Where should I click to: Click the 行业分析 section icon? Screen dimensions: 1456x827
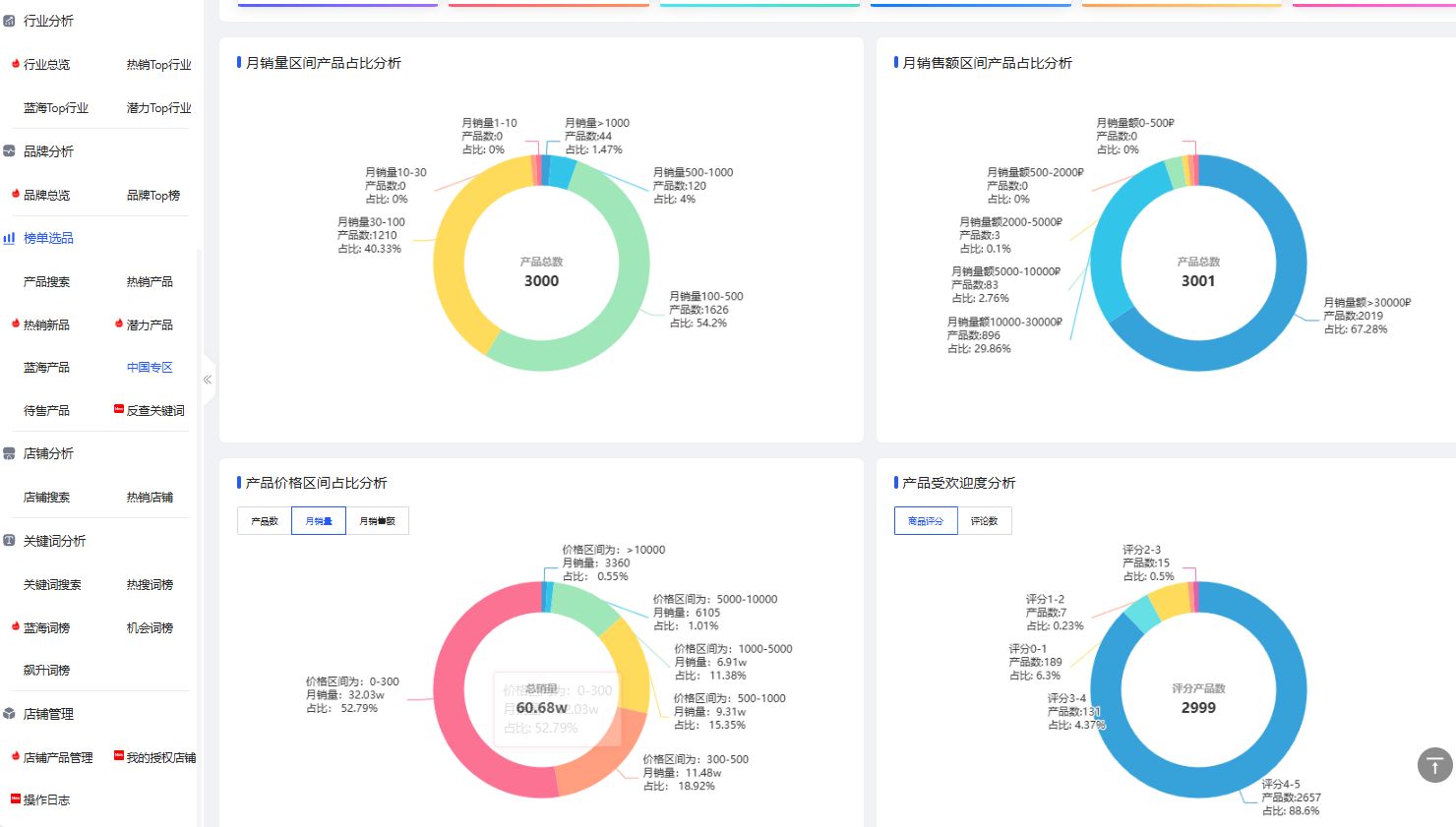(9, 21)
